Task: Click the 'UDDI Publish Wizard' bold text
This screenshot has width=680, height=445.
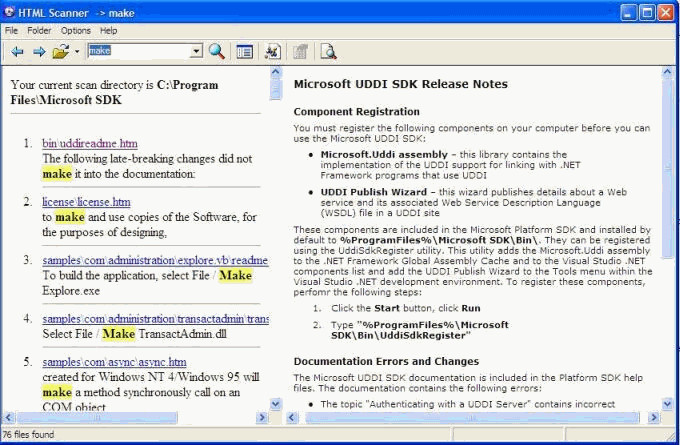Action: pyautogui.click(x=374, y=192)
